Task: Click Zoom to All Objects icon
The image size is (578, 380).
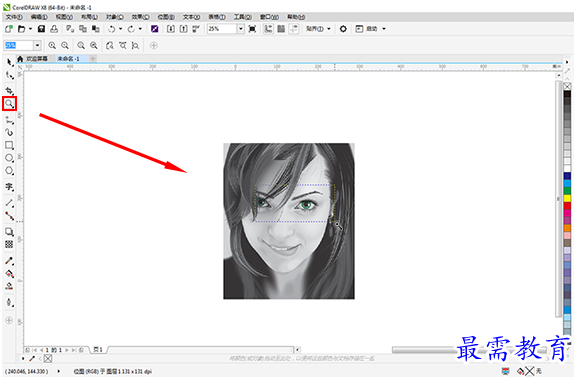Action: pyautogui.click(x=94, y=45)
